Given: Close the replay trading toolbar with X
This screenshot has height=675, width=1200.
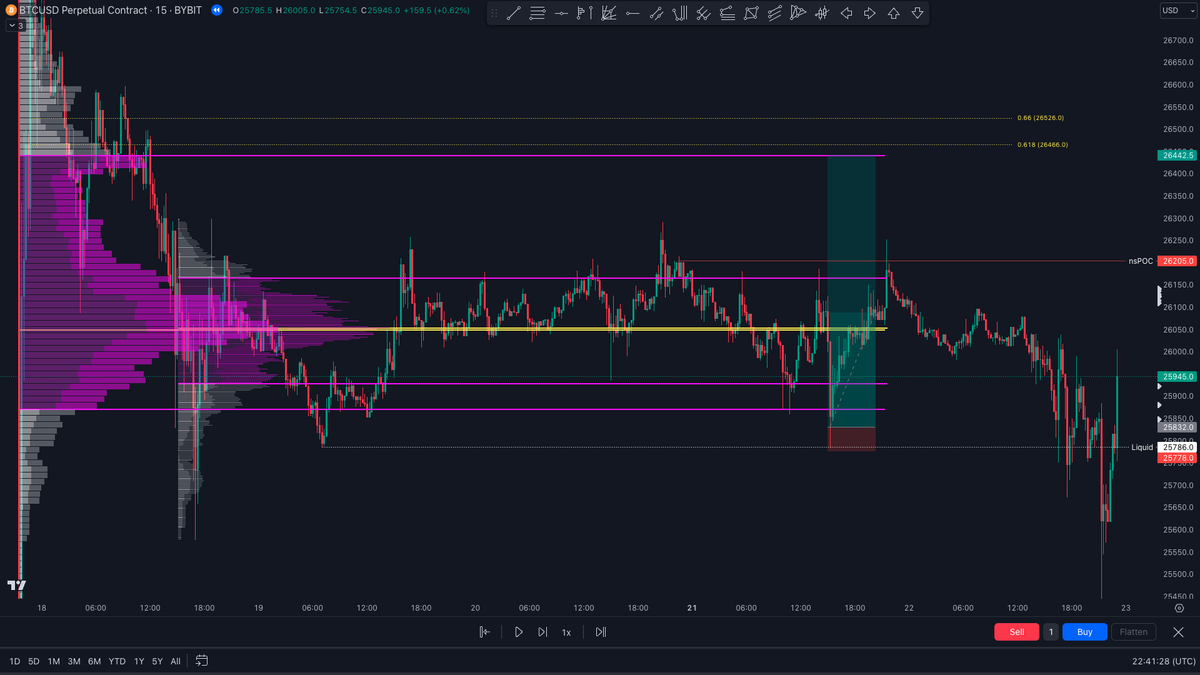Looking at the screenshot, I should tap(1178, 632).
